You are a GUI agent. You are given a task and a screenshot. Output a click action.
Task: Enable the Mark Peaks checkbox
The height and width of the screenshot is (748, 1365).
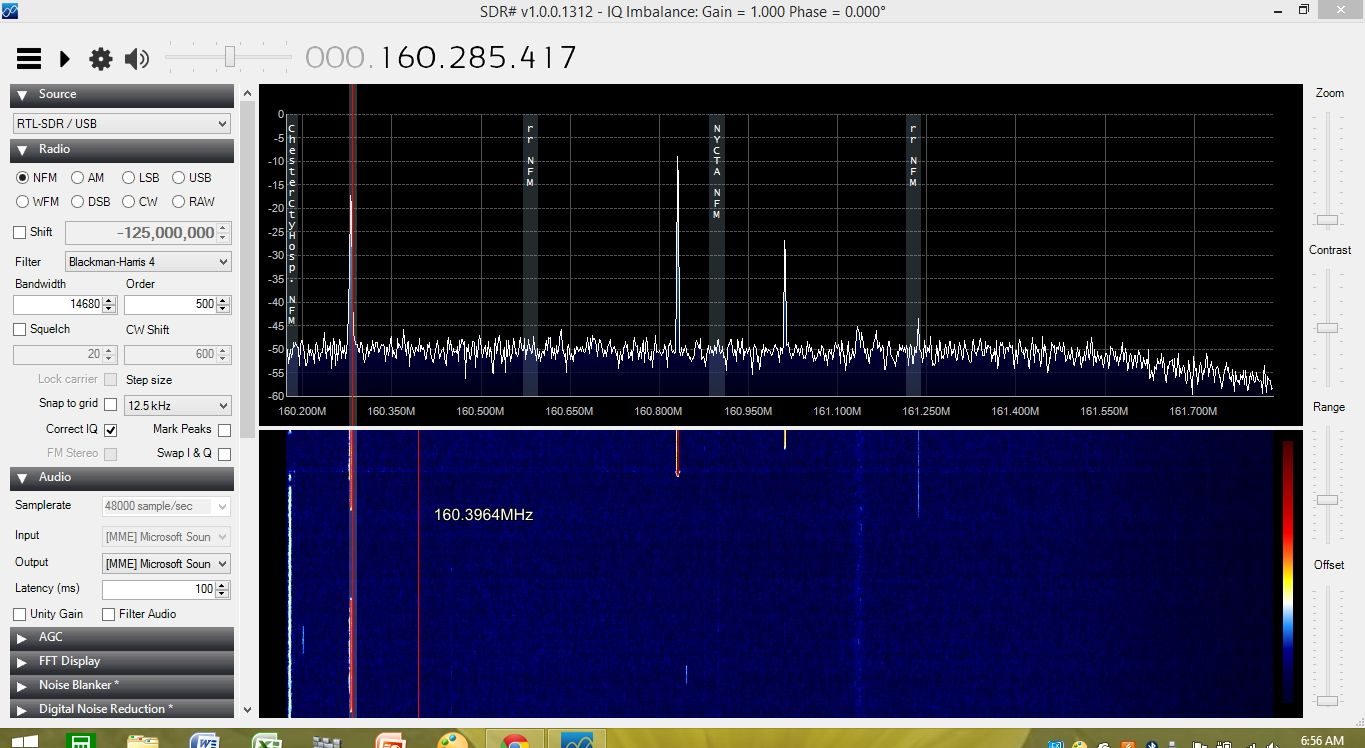(x=224, y=430)
